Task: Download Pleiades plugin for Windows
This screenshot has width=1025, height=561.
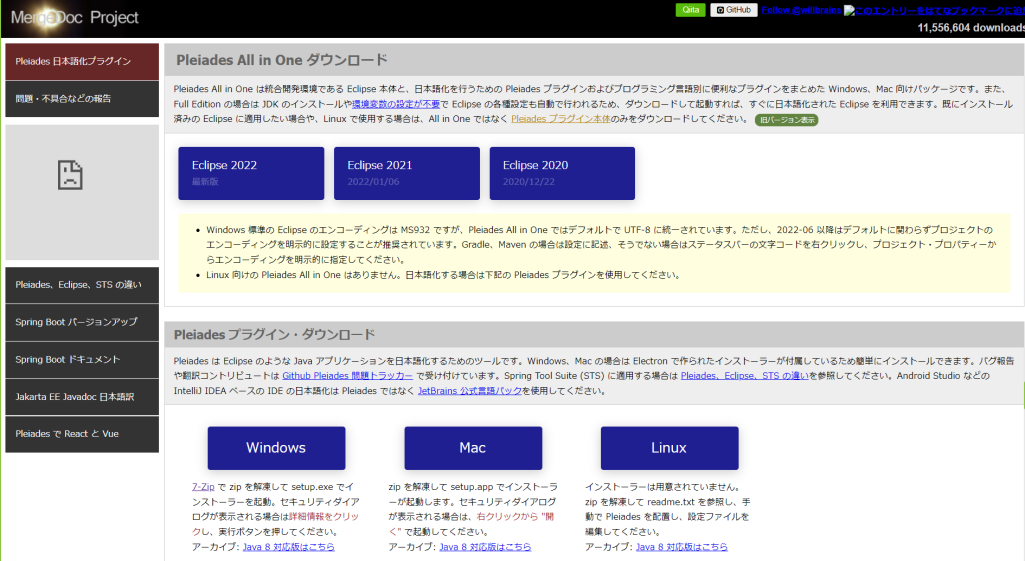Action: pos(277,448)
